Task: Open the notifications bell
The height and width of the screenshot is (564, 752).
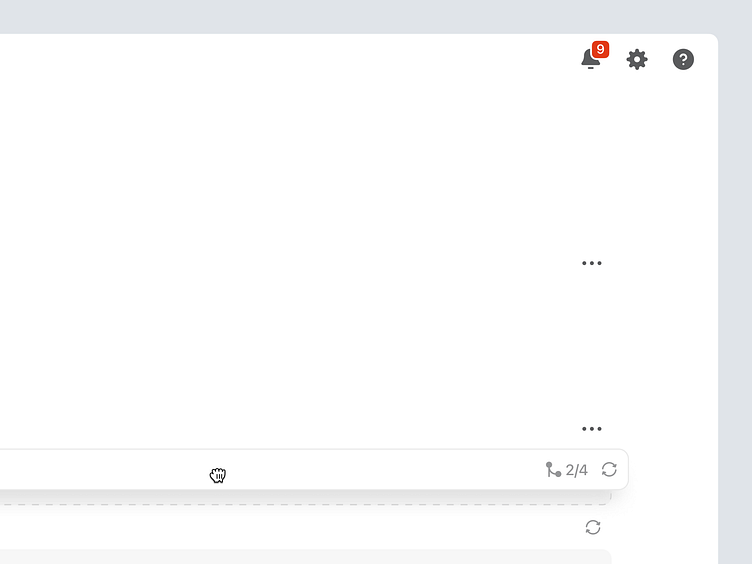Action: click(x=590, y=60)
